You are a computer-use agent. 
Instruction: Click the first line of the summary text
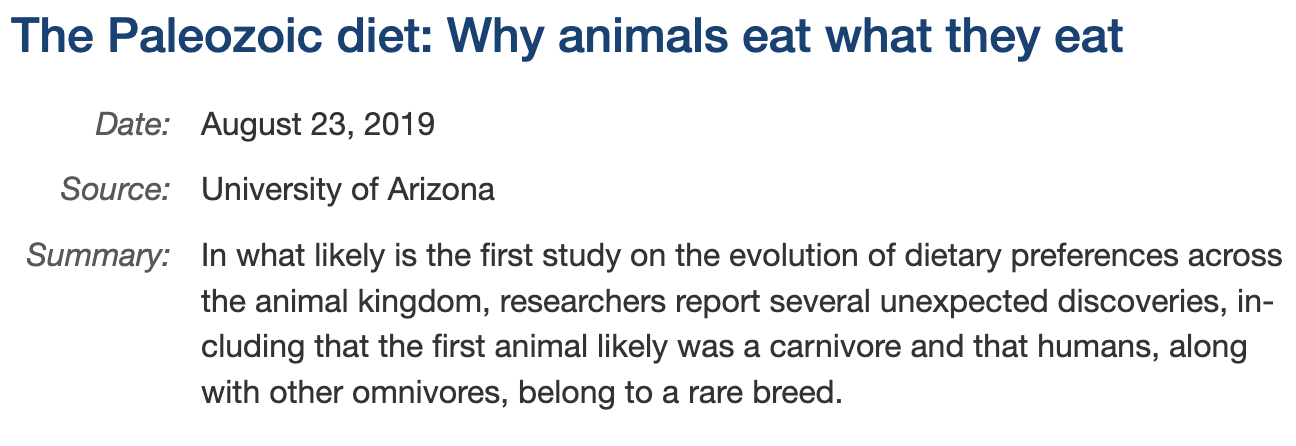tap(742, 256)
